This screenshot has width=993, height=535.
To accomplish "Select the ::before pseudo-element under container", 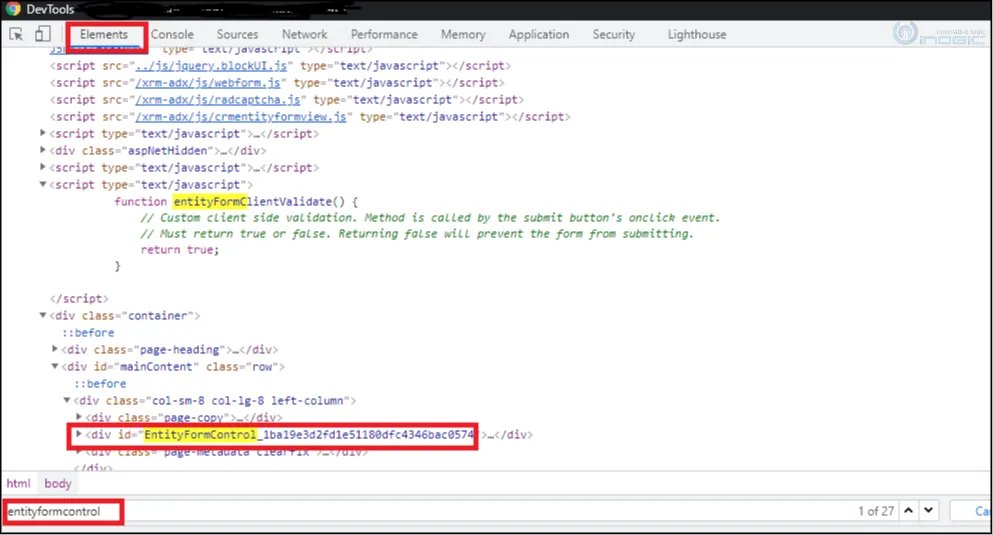I will (88, 333).
